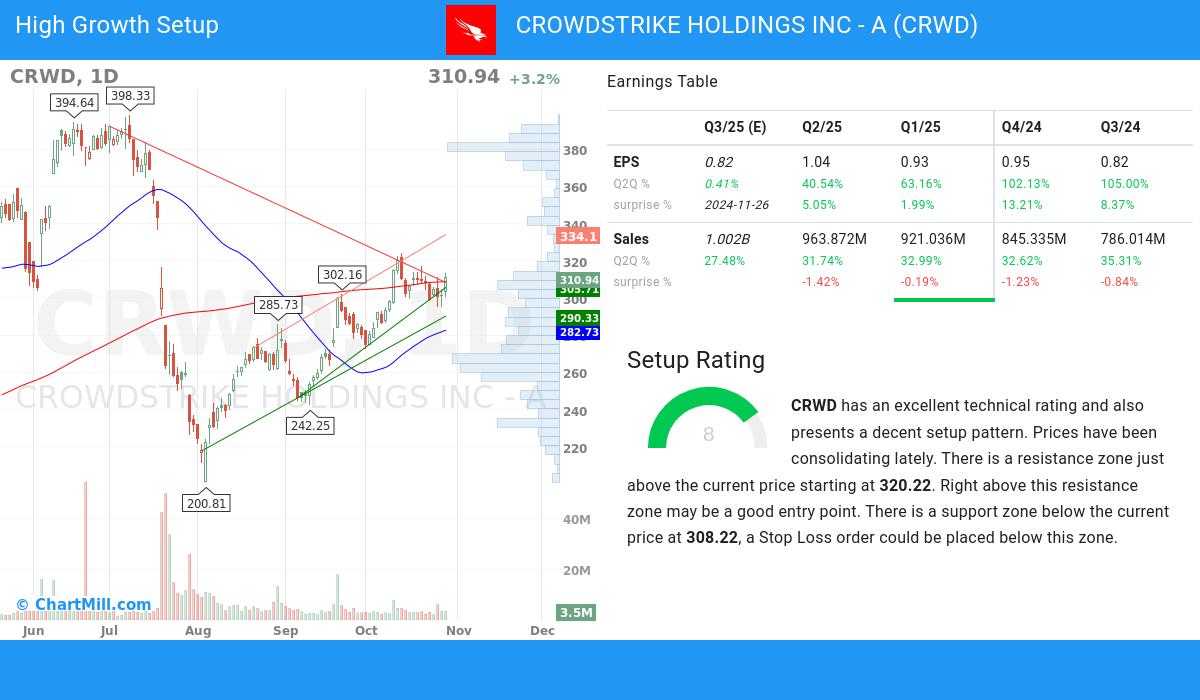Viewport: 1200px width, 700px height.
Task: Click the 40M volume axis label
Action: 577,520
